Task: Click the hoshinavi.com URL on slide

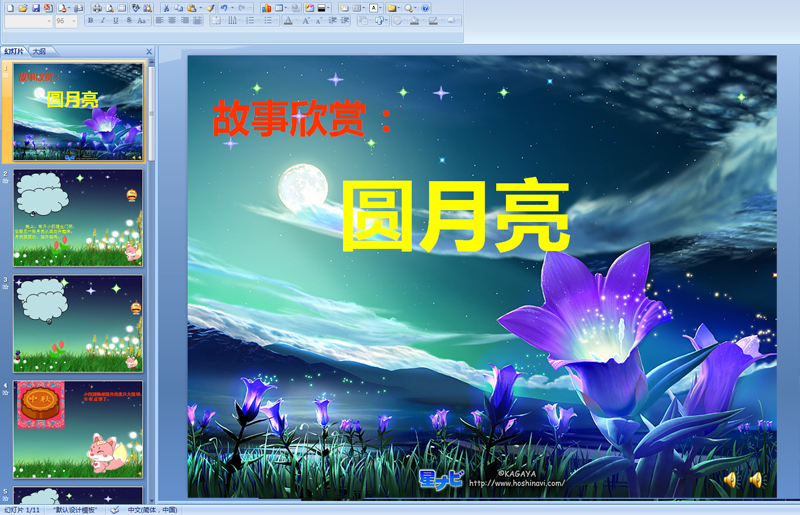Action: tap(516, 483)
